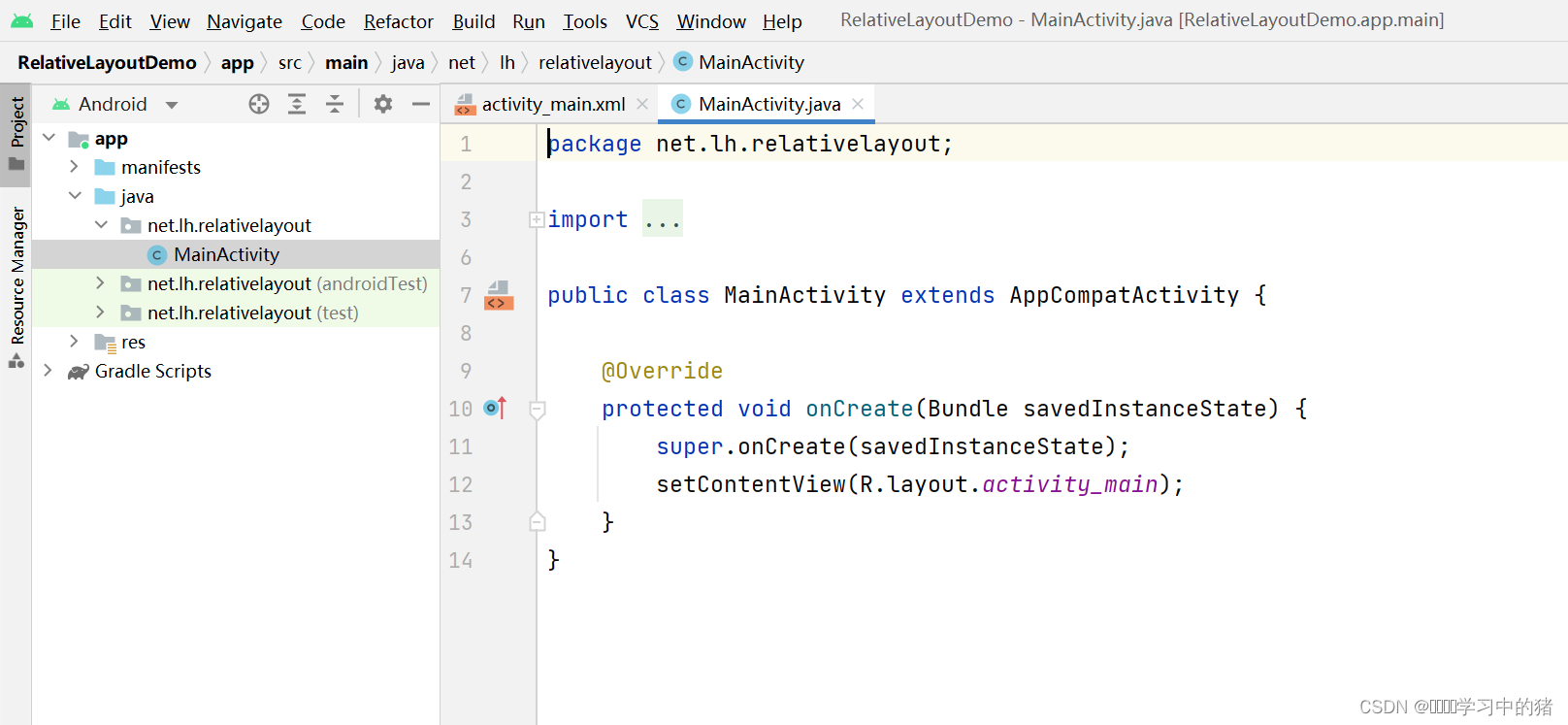Open the Resource Manager side tab
Screen dimensions: 1568x725
[16, 287]
